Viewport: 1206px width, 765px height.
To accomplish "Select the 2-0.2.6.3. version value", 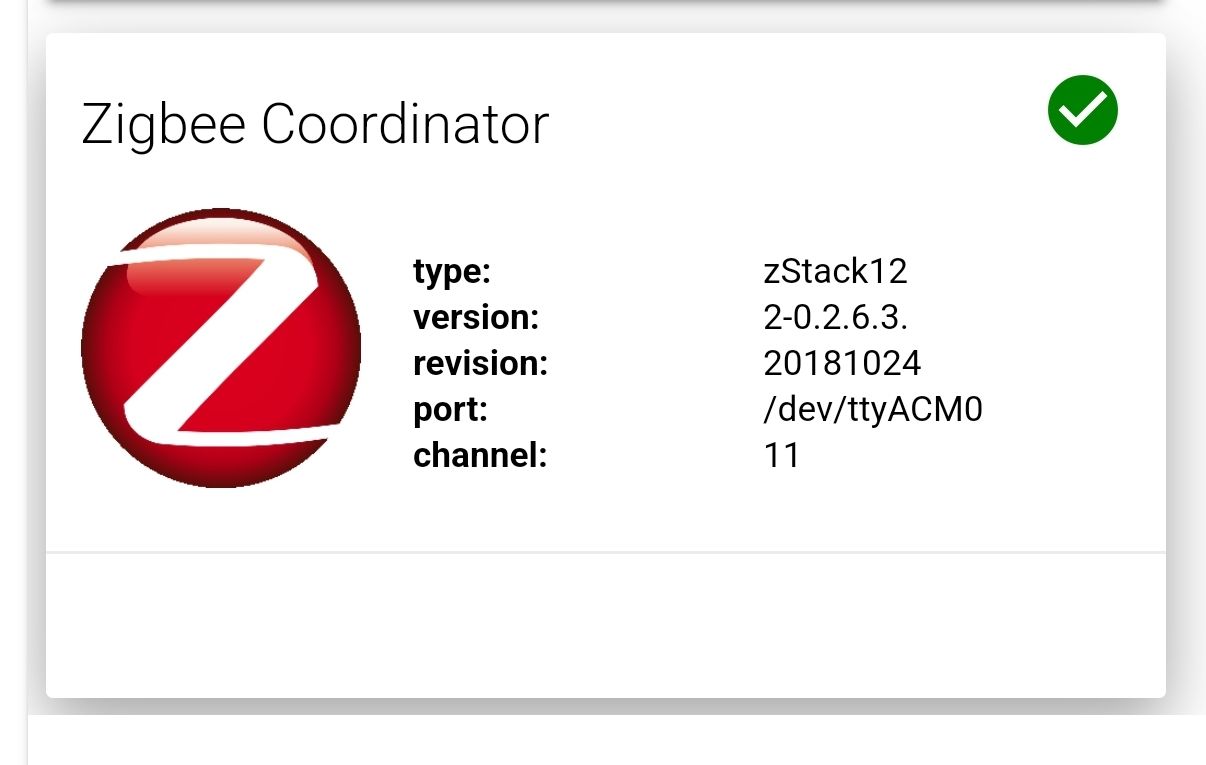I will tap(835, 317).
